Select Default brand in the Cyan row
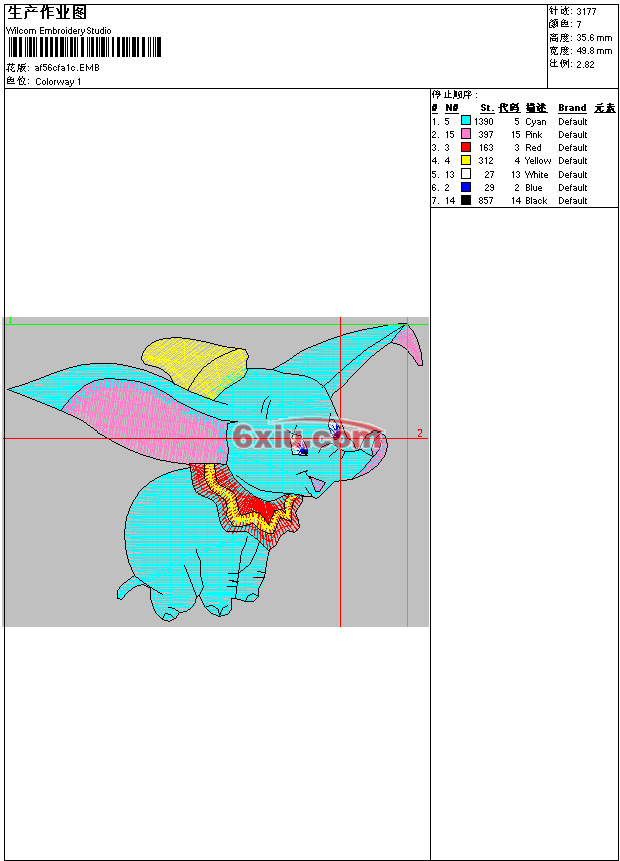Screen dimensions: 620x861 pyautogui.click(x=573, y=121)
